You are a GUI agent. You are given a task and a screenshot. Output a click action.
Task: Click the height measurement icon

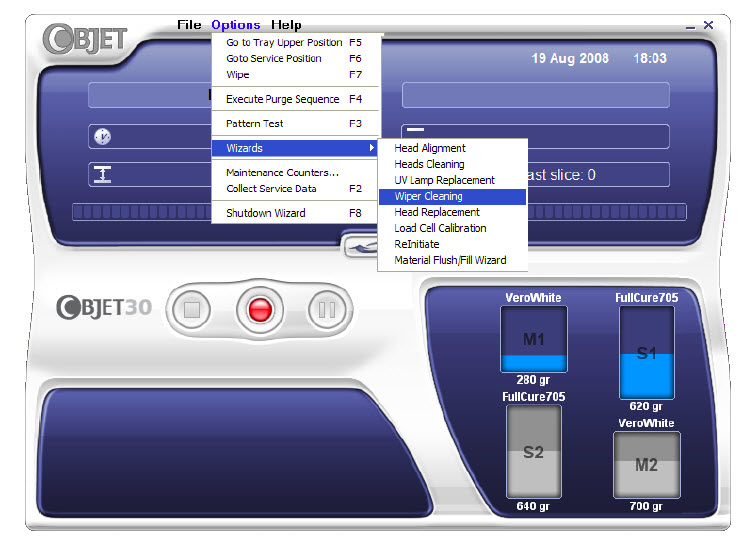(102, 174)
